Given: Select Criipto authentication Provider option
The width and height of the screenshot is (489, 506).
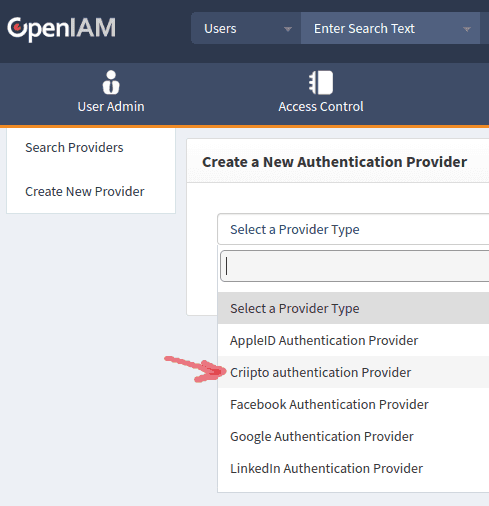Looking at the screenshot, I should click(353, 372).
